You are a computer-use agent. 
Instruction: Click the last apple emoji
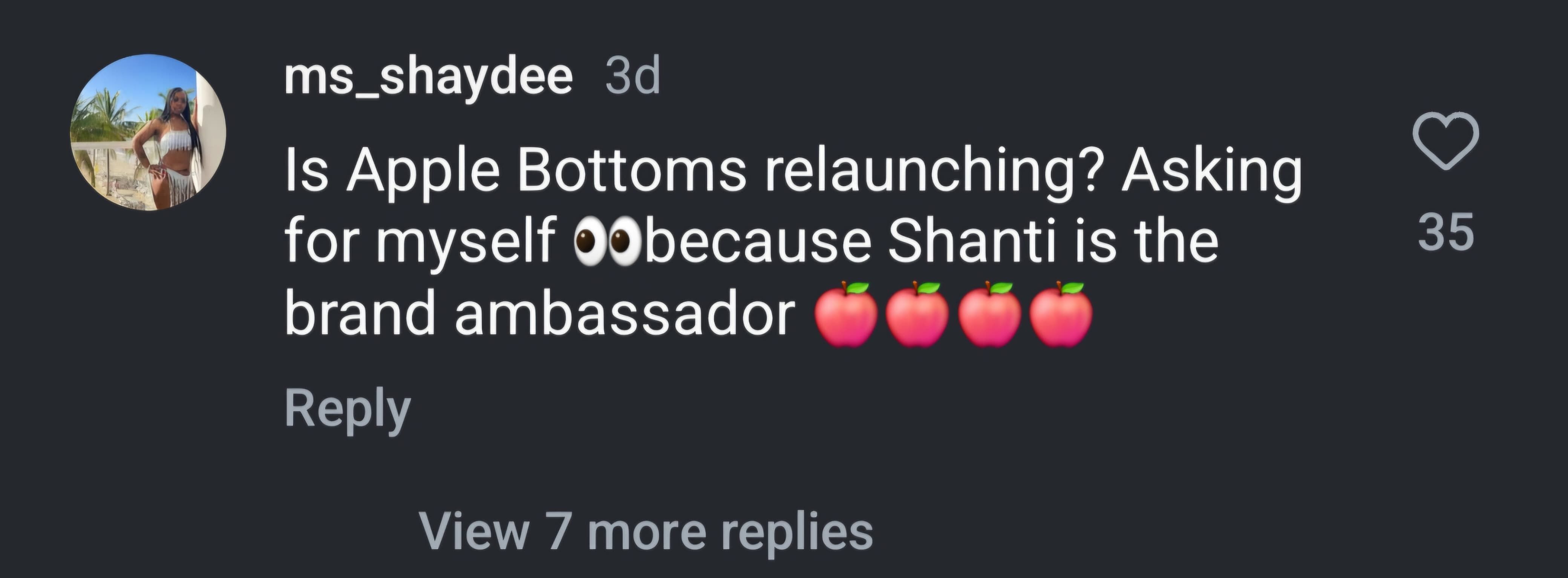click(1060, 314)
